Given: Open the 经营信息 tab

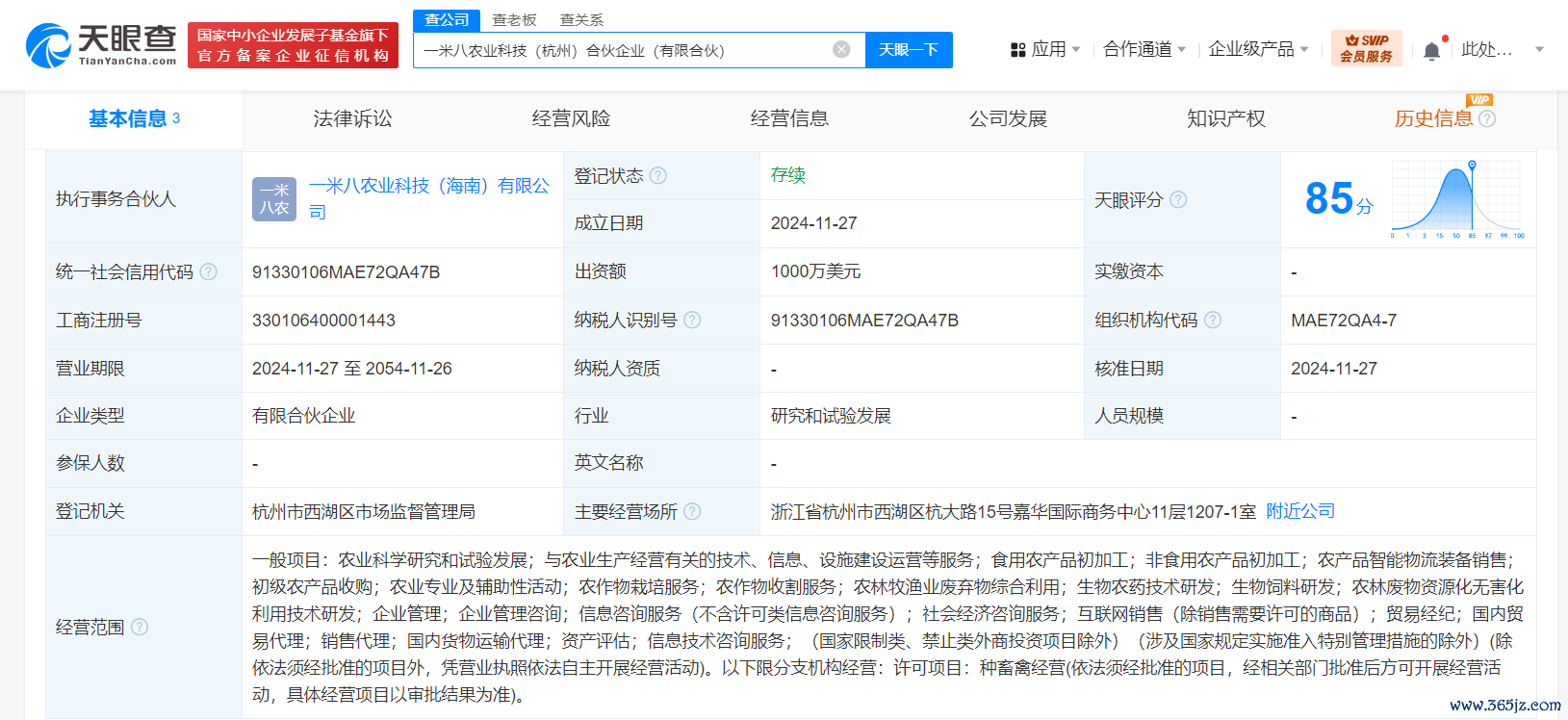Looking at the screenshot, I should click(x=789, y=118).
